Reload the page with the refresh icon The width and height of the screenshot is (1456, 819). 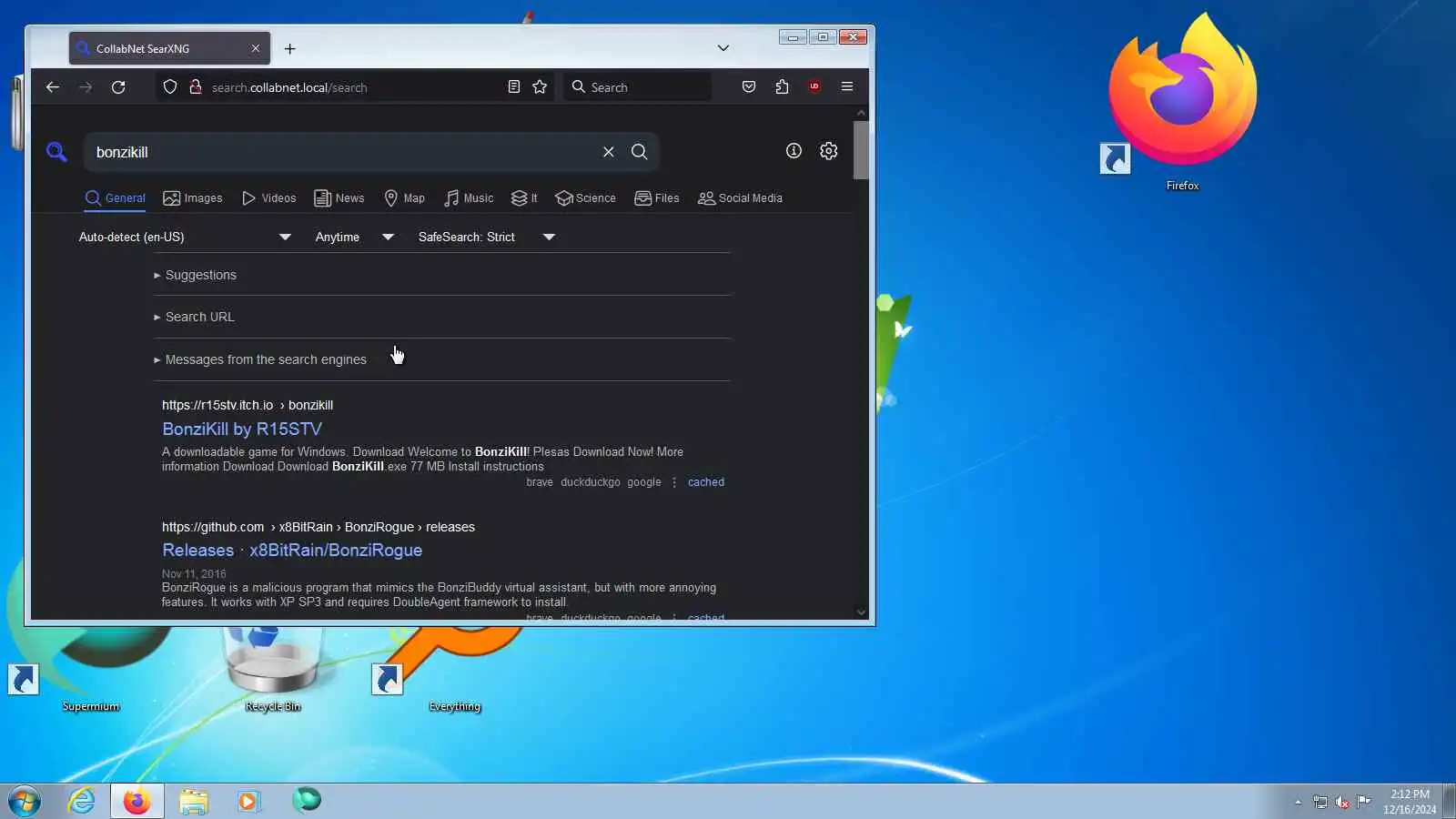pyautogui.click(x=118, y=87)
